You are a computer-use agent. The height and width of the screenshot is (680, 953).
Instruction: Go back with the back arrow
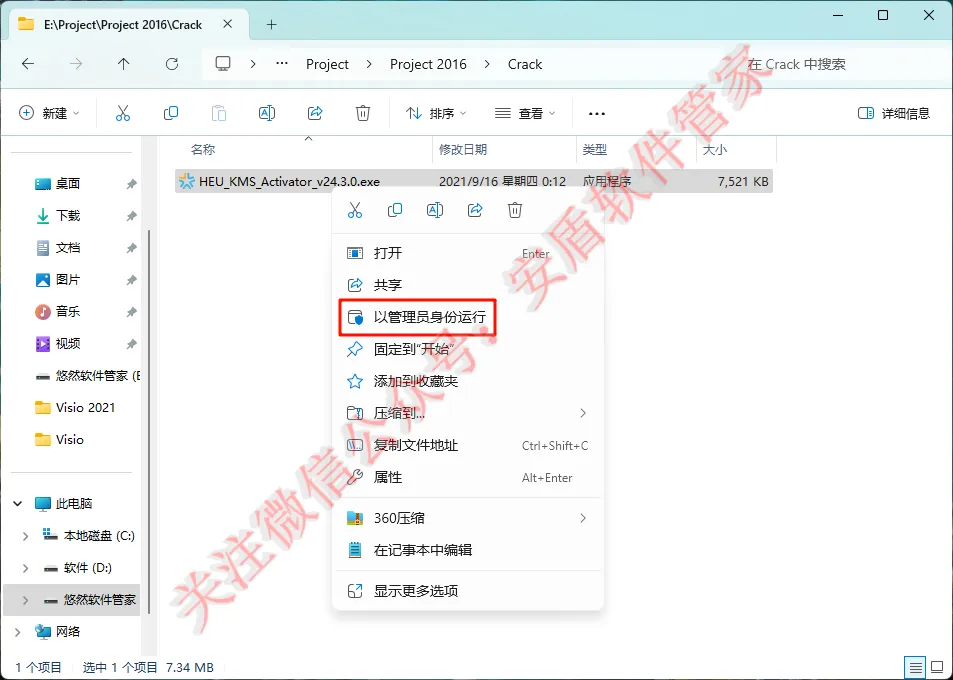pos(28,64)
